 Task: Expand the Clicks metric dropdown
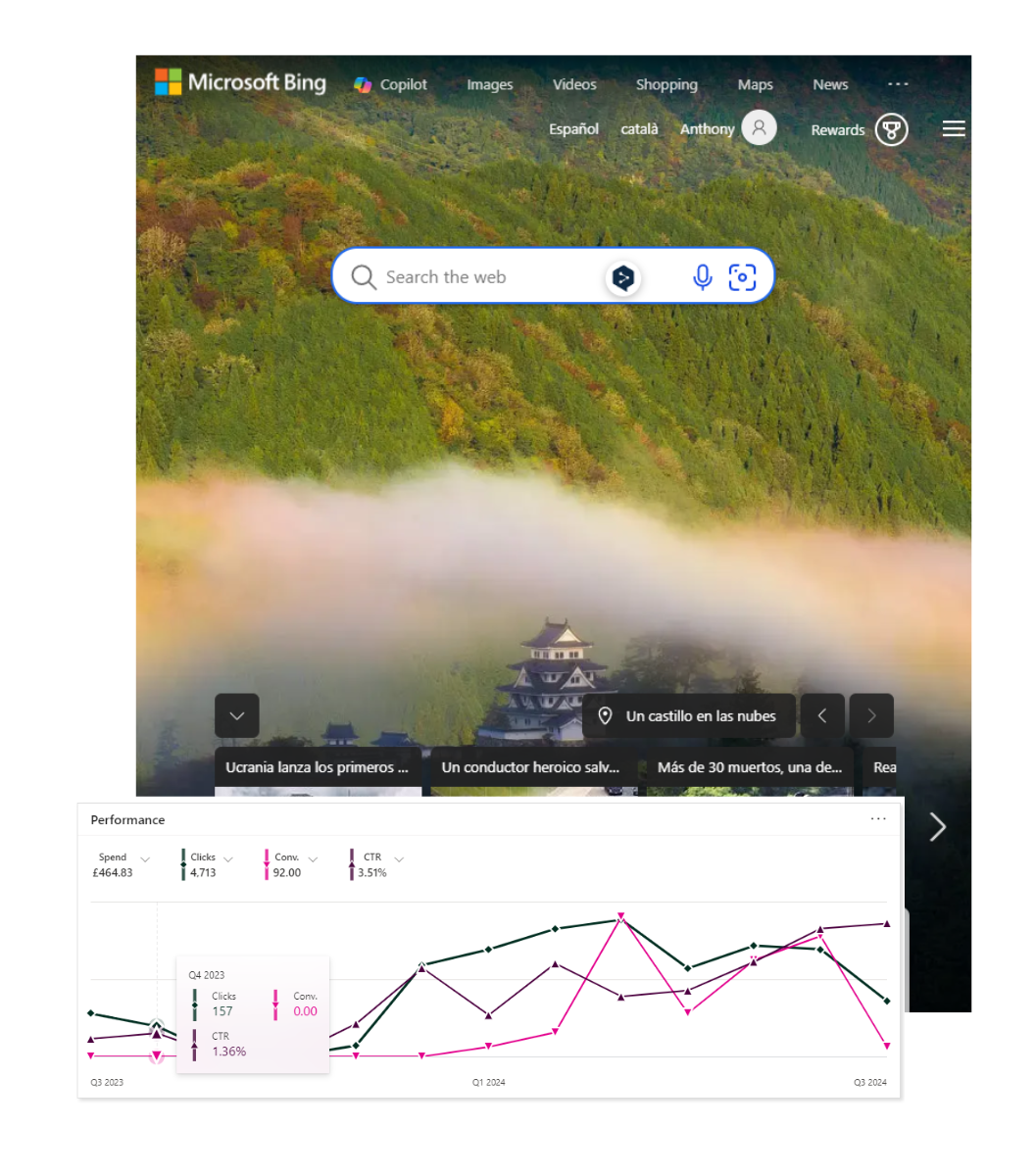(x=228, y=859)
